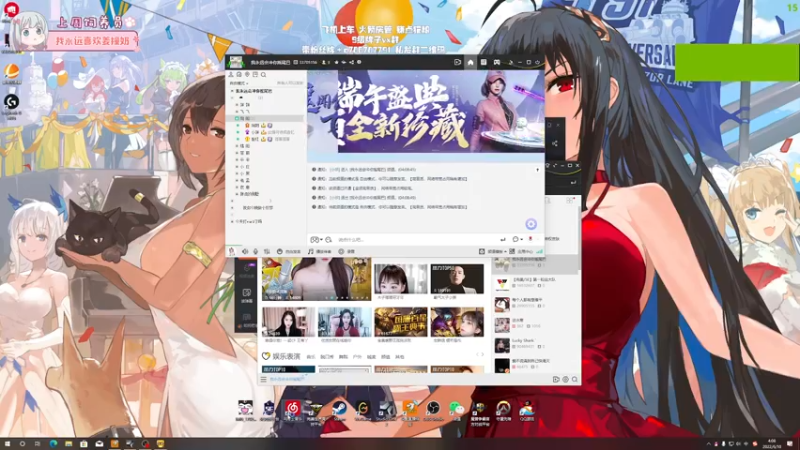Click the record button in the channel bottom bar

[x=346, y=252]
